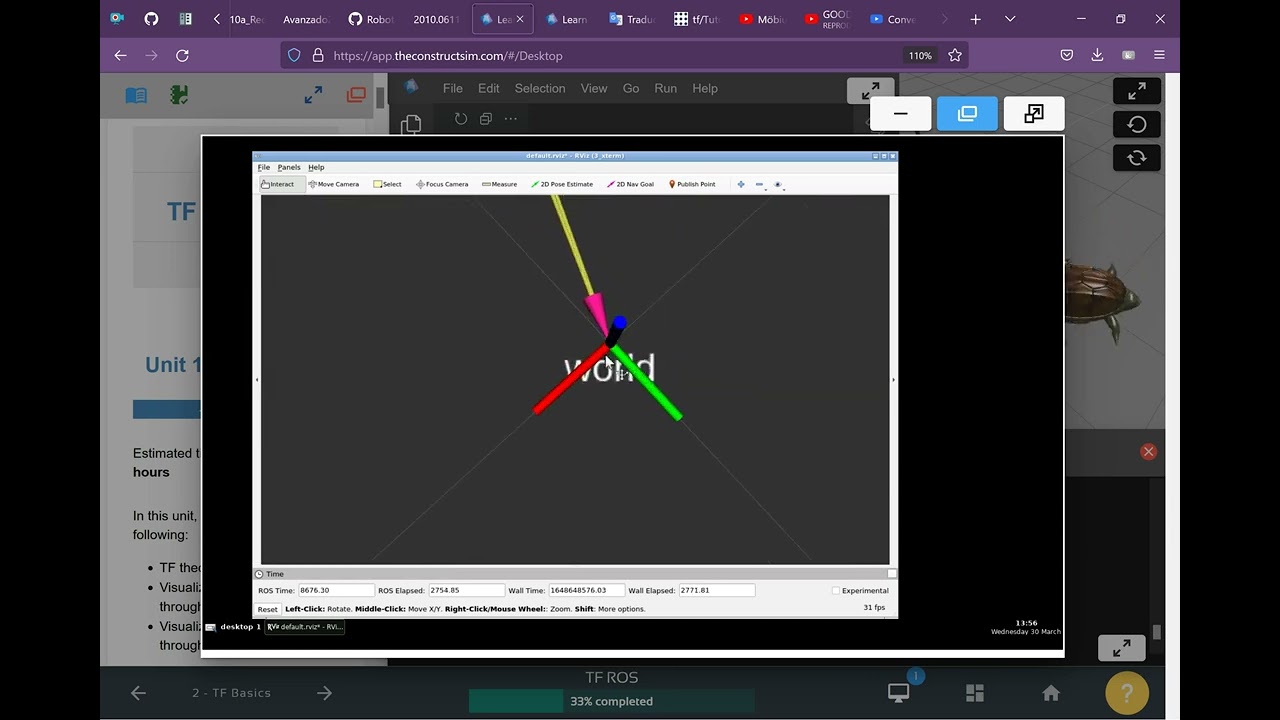Click the Wall Elapsed field
The height and width of the screenshot is (720, 1280).
click(717, 591)
